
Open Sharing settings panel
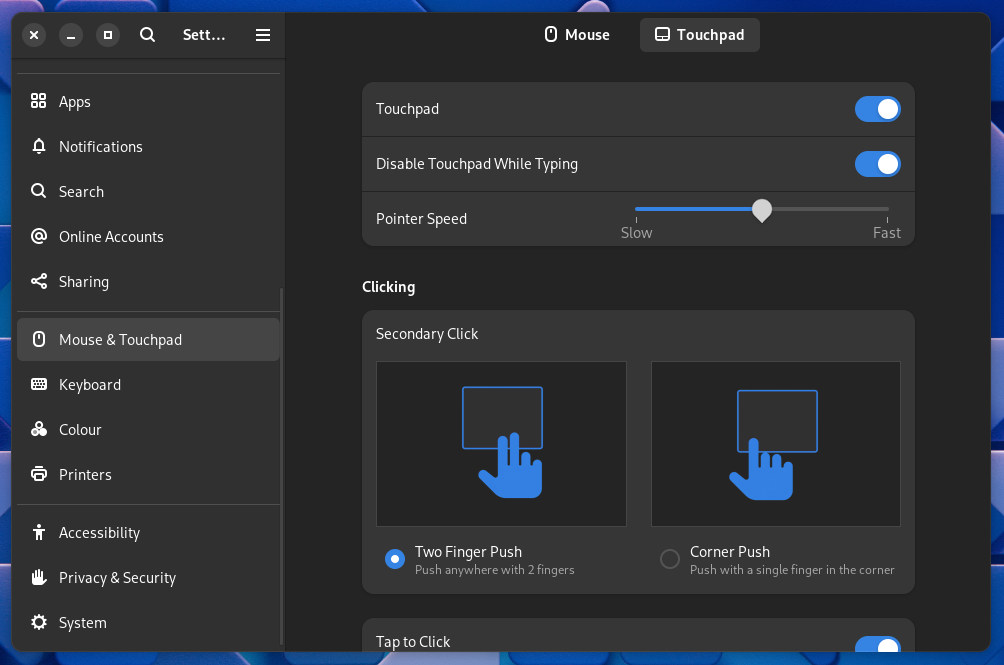(x=149, y=282)
